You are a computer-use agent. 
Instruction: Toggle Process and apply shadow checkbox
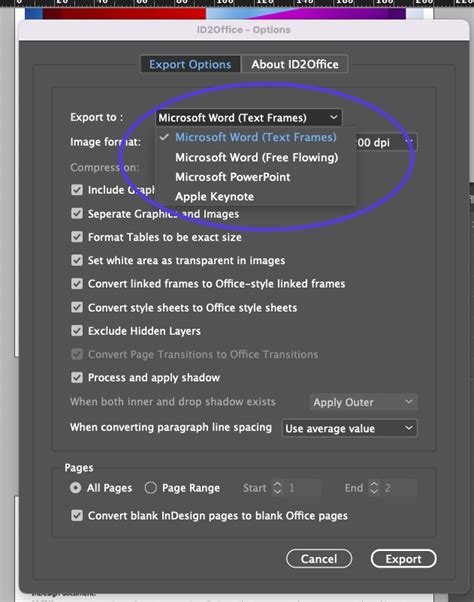tap(77, 377)
